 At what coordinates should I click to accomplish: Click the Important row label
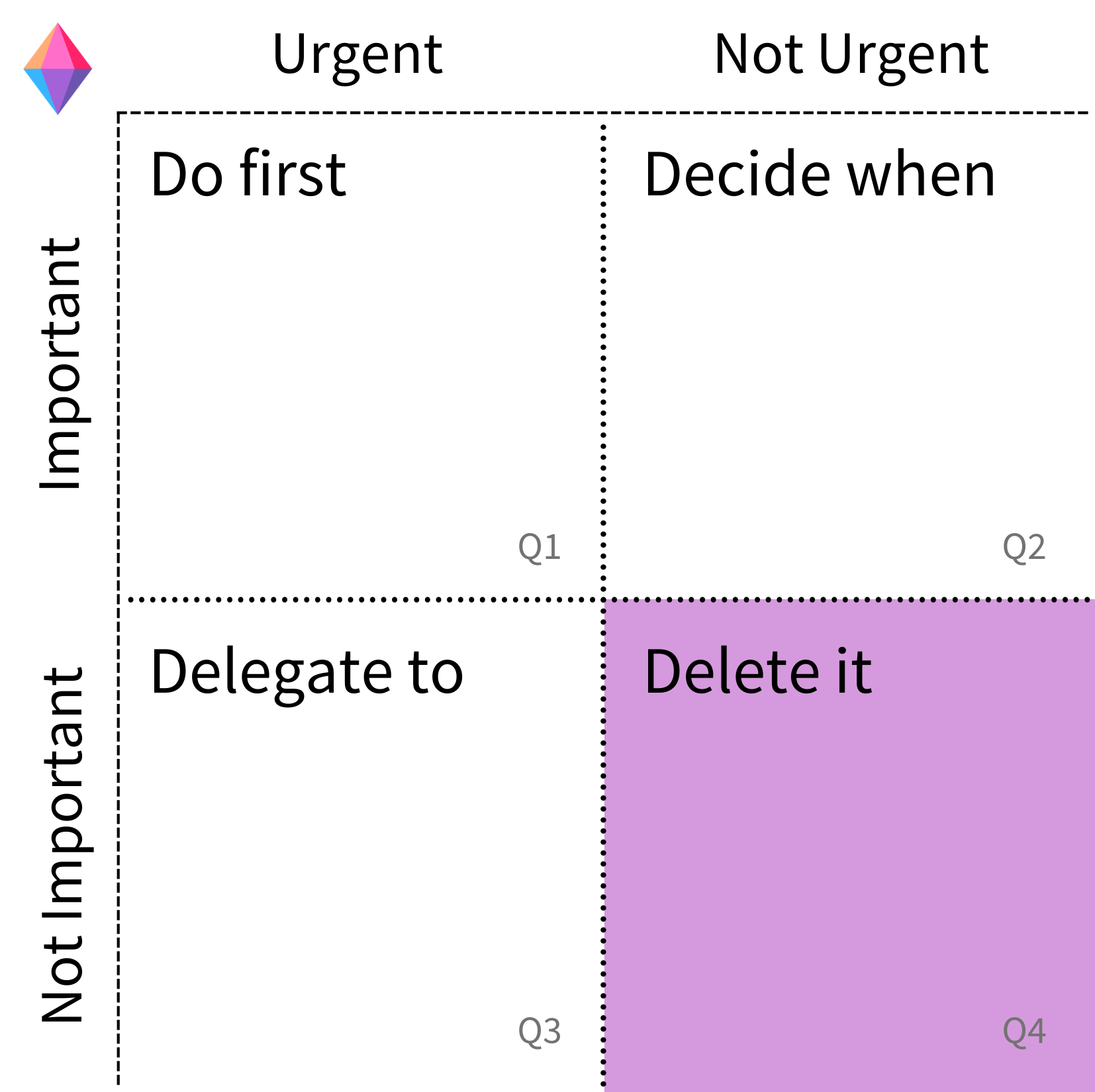point(62,363)
